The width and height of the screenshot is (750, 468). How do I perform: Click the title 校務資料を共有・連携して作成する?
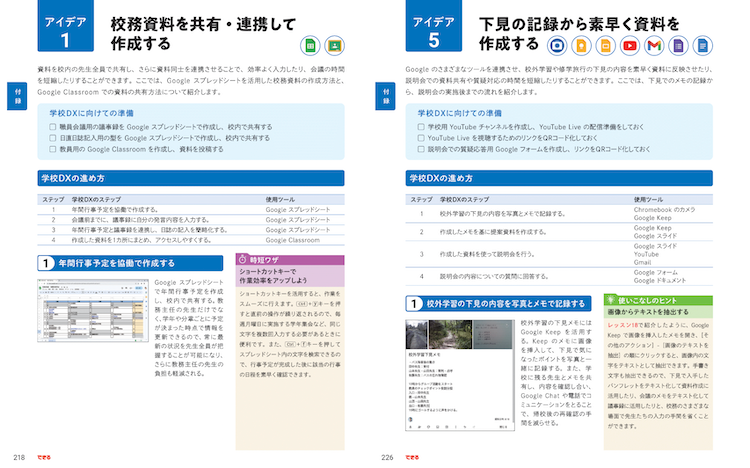click(x=203, y=33)
